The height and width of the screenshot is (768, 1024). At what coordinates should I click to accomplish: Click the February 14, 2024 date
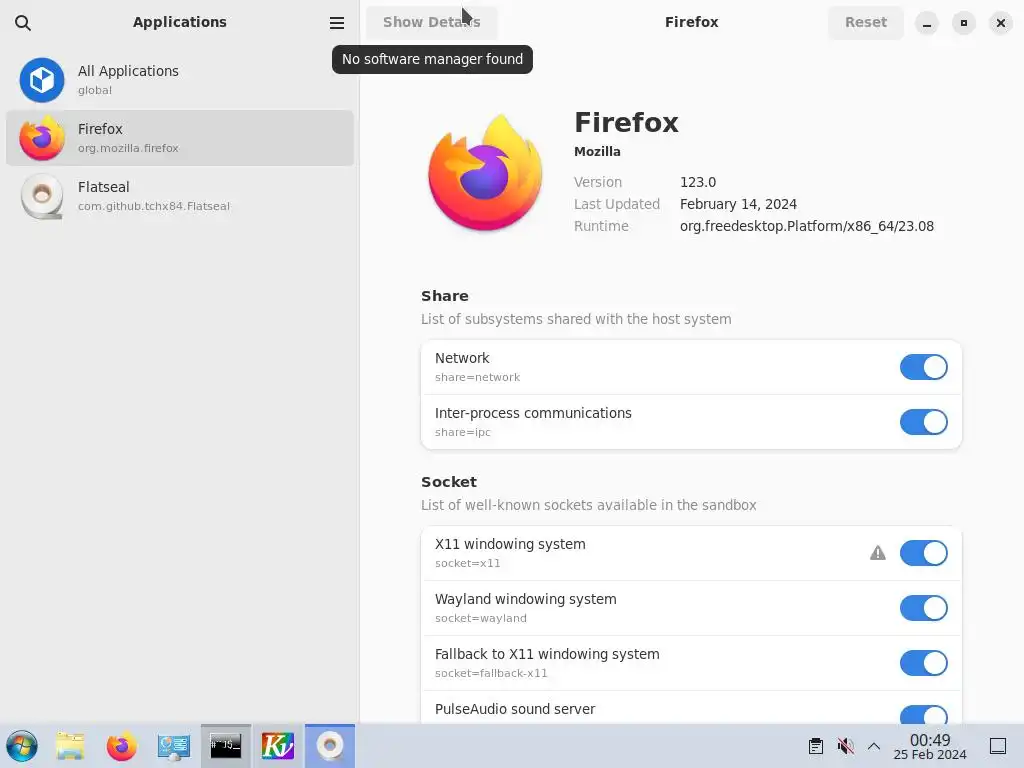[738, 204]
